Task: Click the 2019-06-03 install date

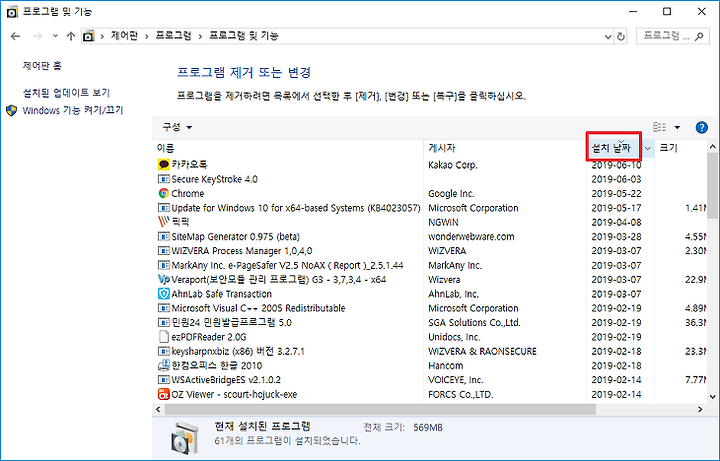Action: [616, 179]
